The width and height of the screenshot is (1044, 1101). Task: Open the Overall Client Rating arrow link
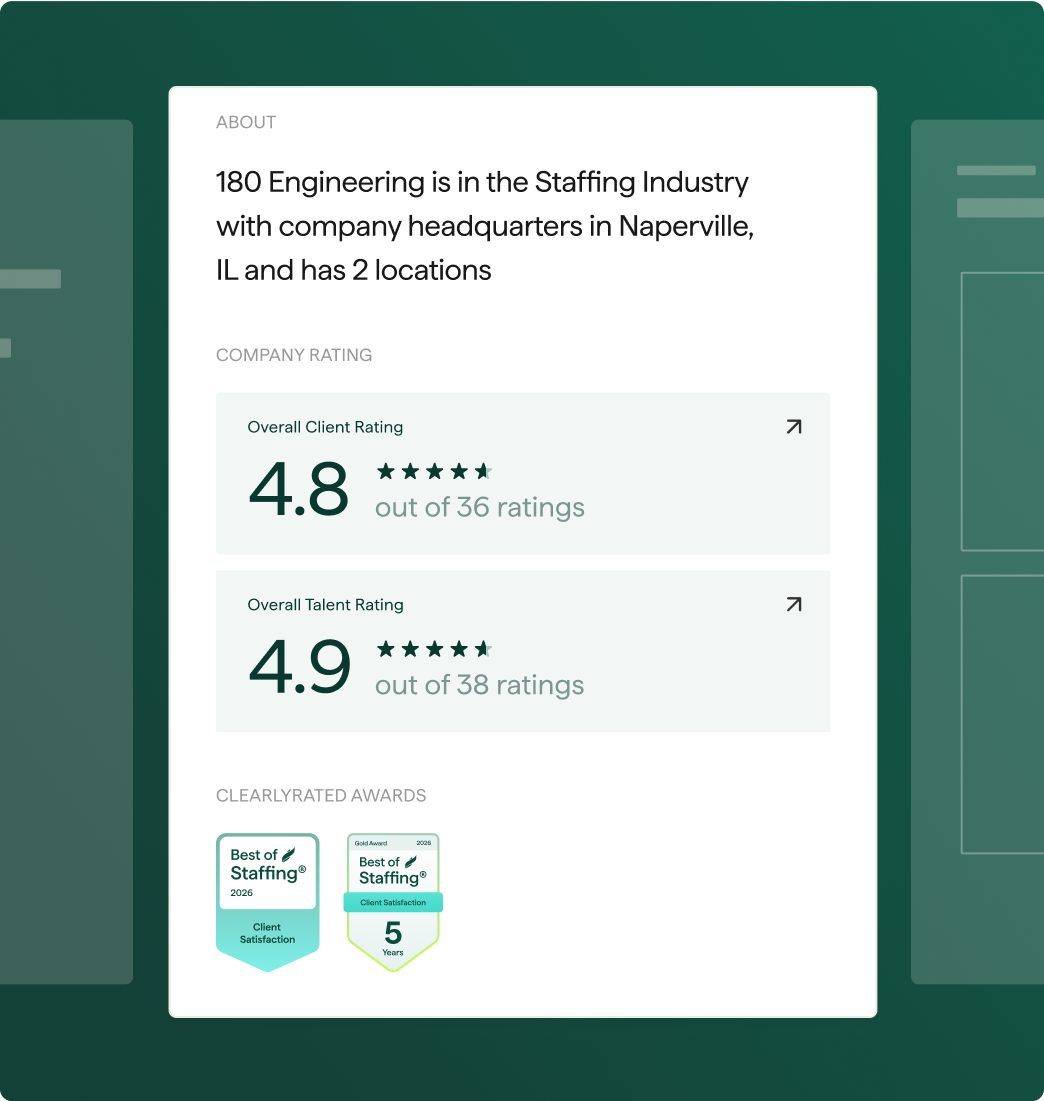pyautogui.click(x=793, y=427)
